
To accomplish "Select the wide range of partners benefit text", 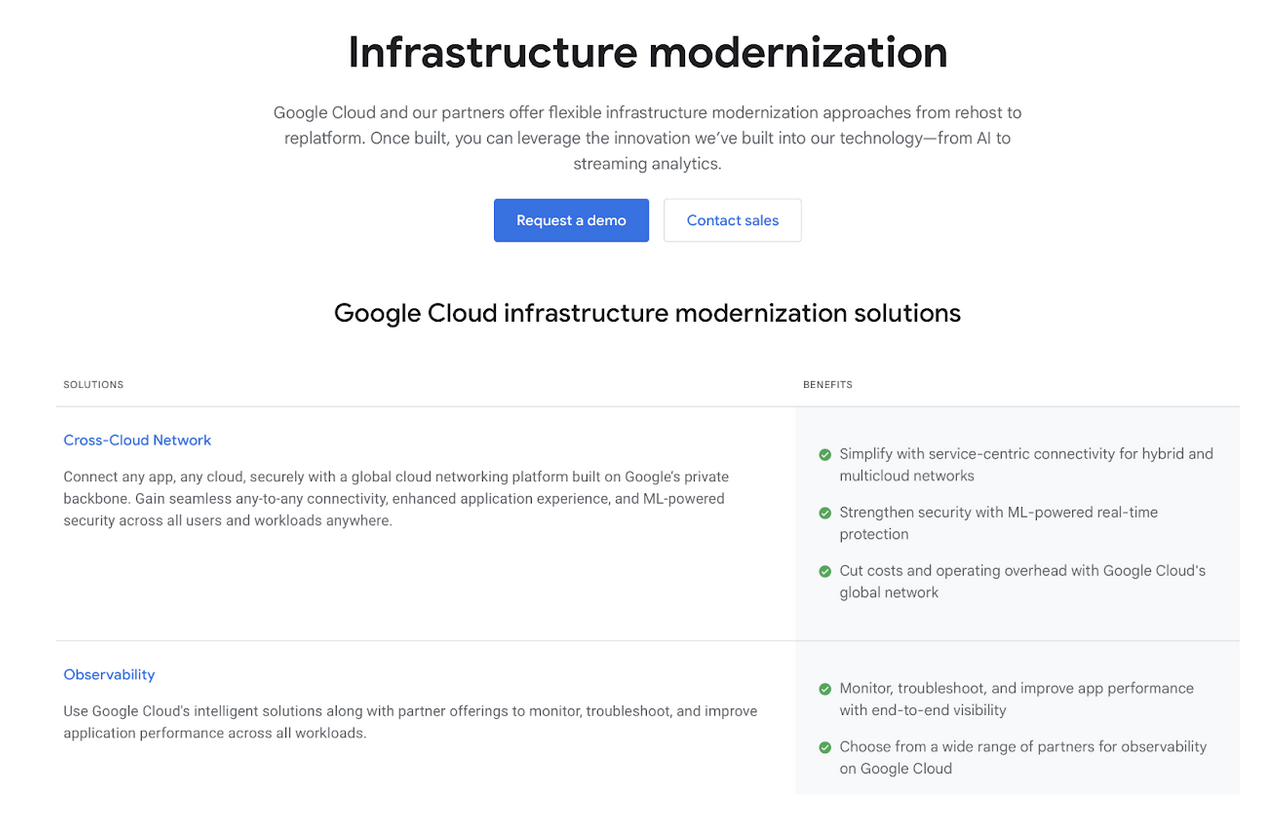I will (1023, 757).
